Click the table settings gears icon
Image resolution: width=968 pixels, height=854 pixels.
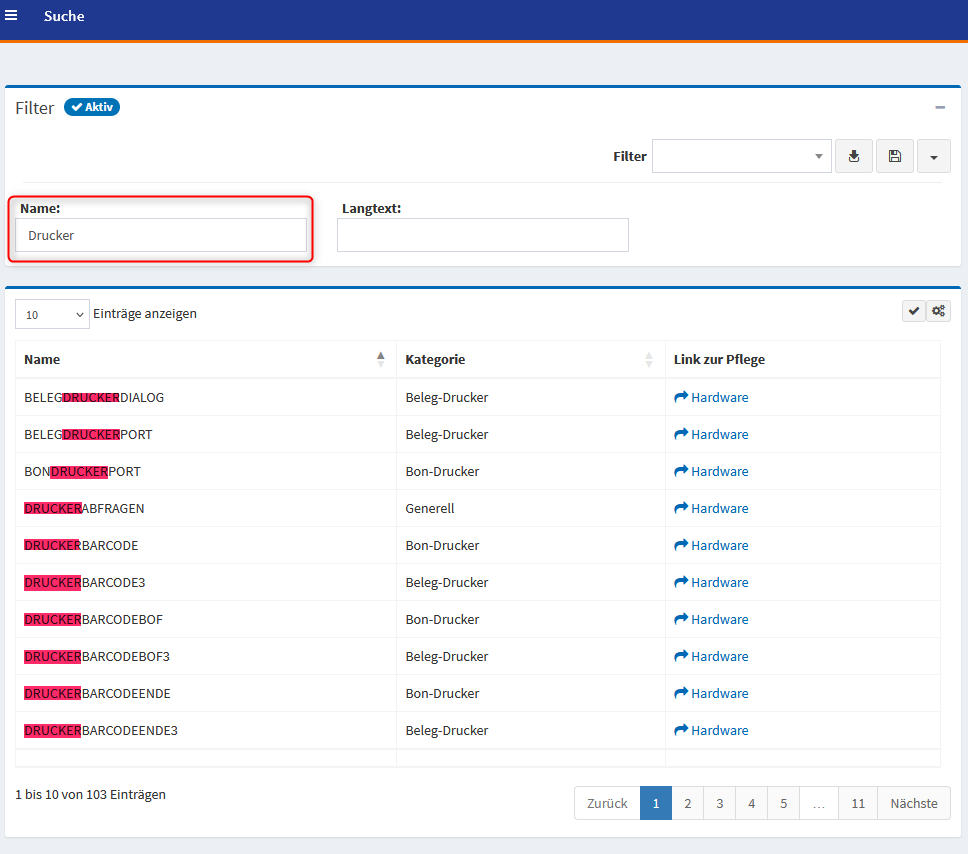coord(939,311)
